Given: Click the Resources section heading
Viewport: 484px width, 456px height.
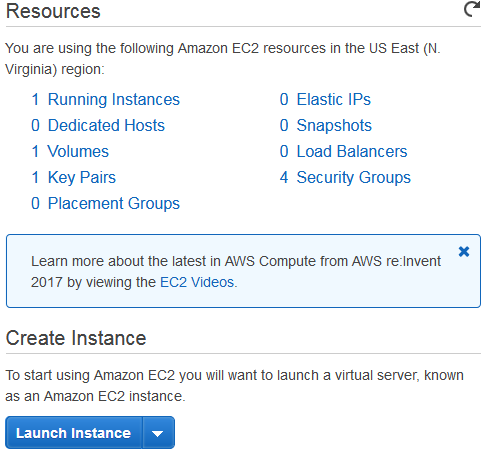Looking at the screenshot, I should point(53,11).
